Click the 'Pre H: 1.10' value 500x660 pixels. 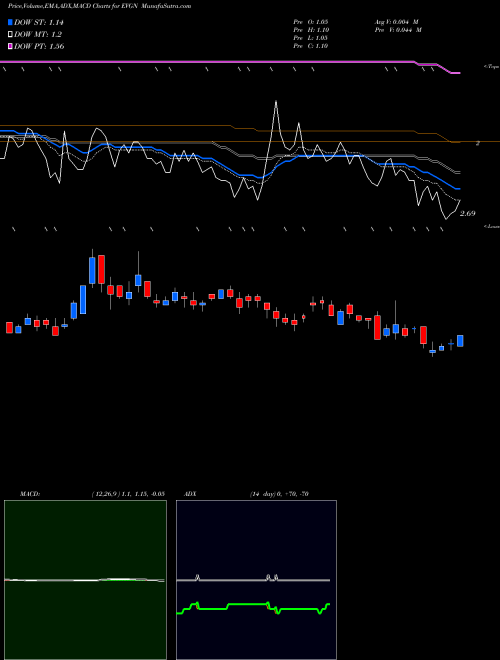click(x=311, y=30)
